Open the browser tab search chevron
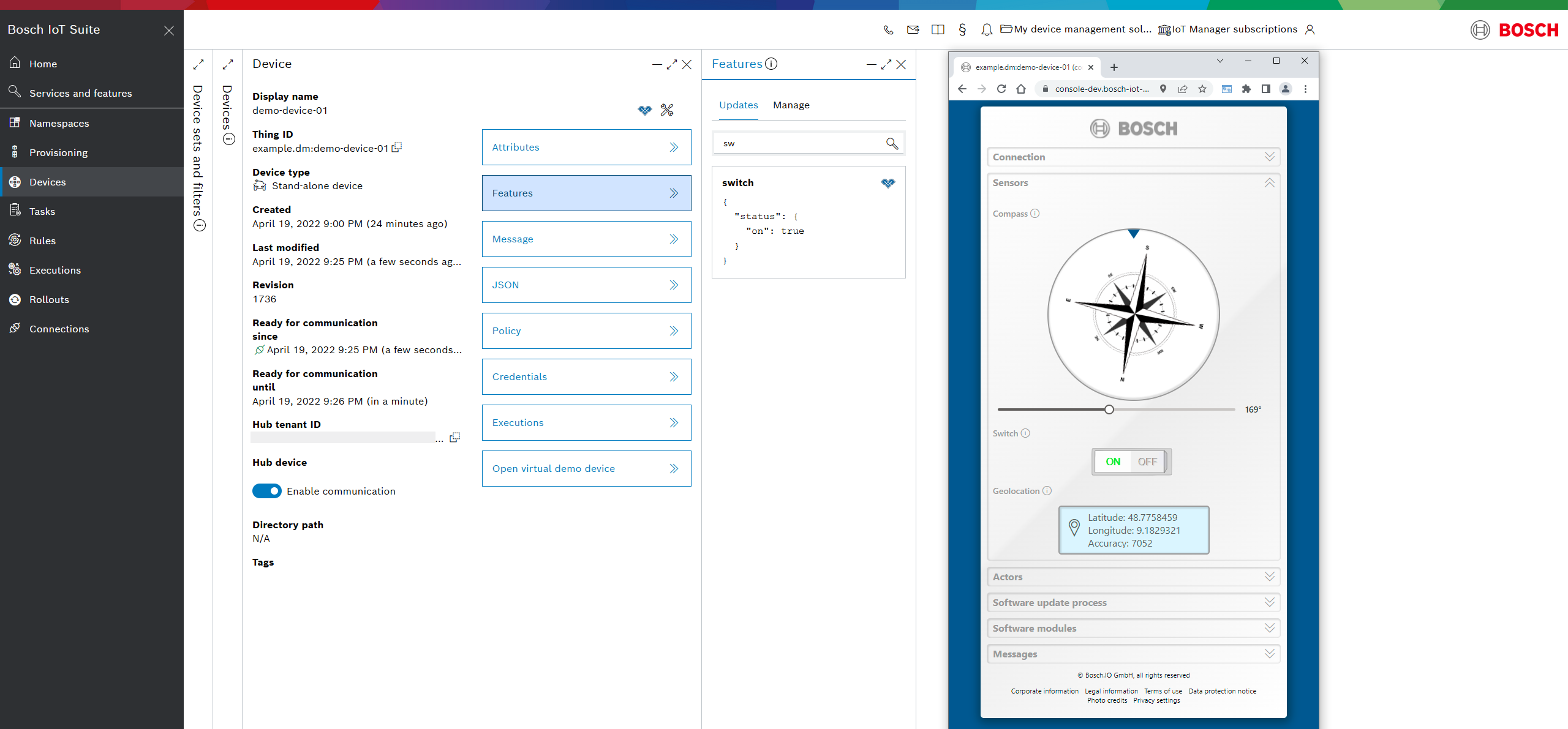 tap(1219, 61)
